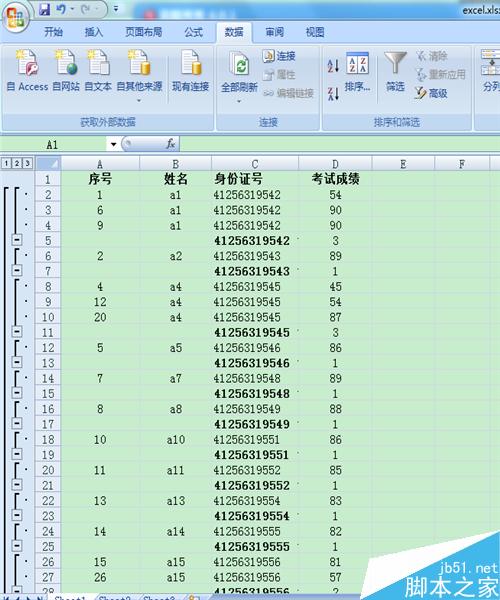Image resolution: width=500 pixels, height=600 pixels.
Task: Open the quick access toolbar customize arrow
Action: (116, 8)
